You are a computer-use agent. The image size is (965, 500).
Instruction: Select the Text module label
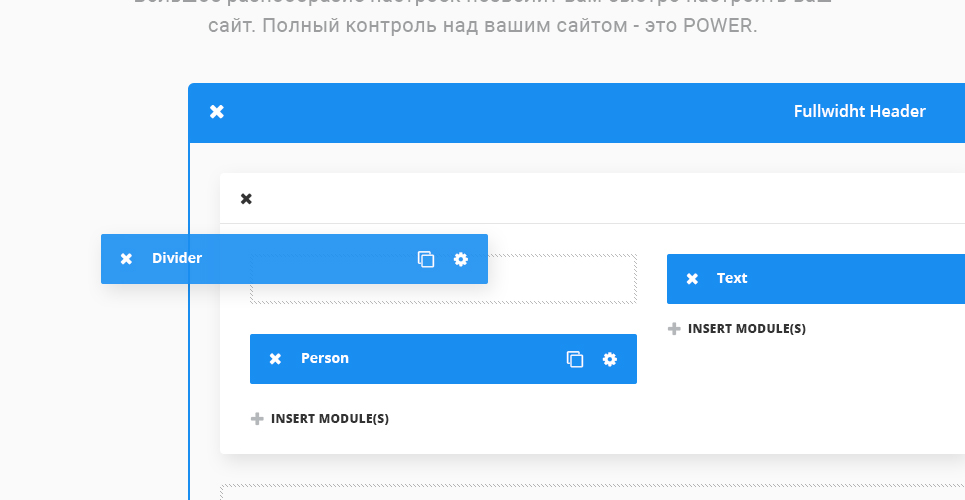pos(732,278)
